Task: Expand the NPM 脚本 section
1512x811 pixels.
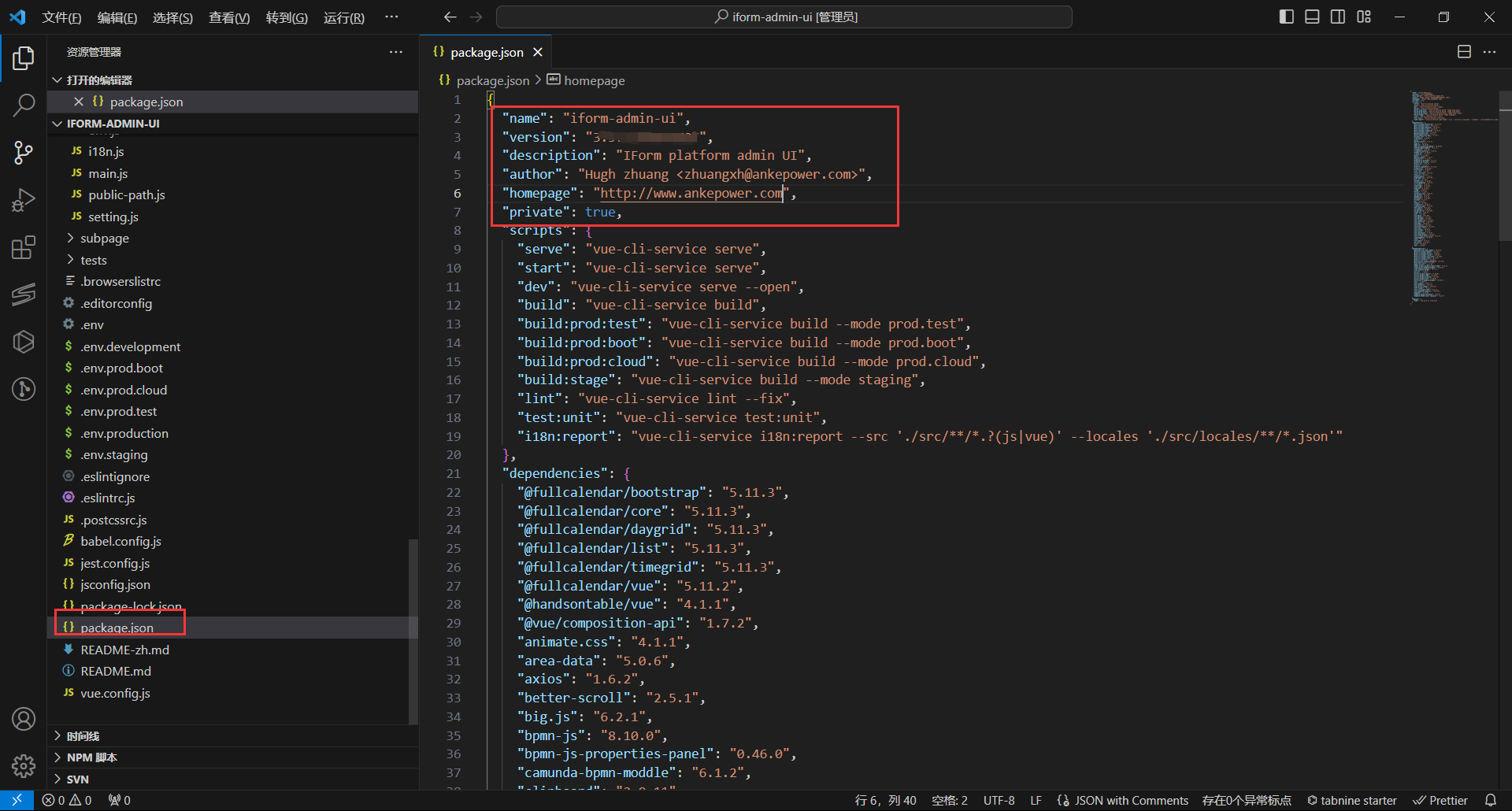Action: [x=91, y=757]
